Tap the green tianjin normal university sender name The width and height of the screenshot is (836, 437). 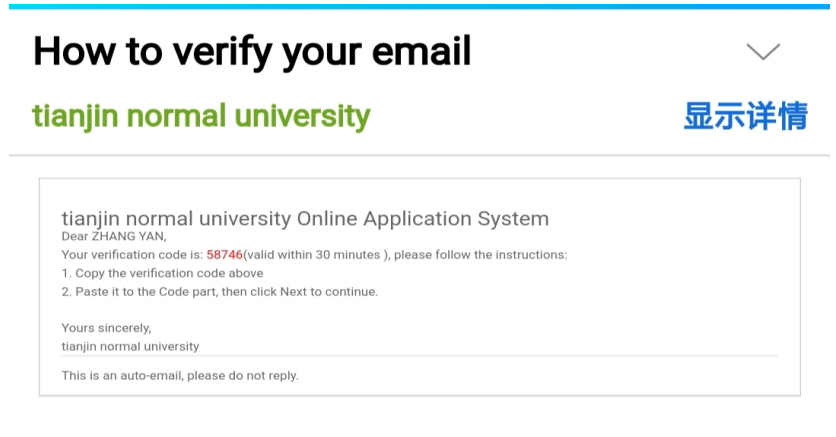point(201,116)
